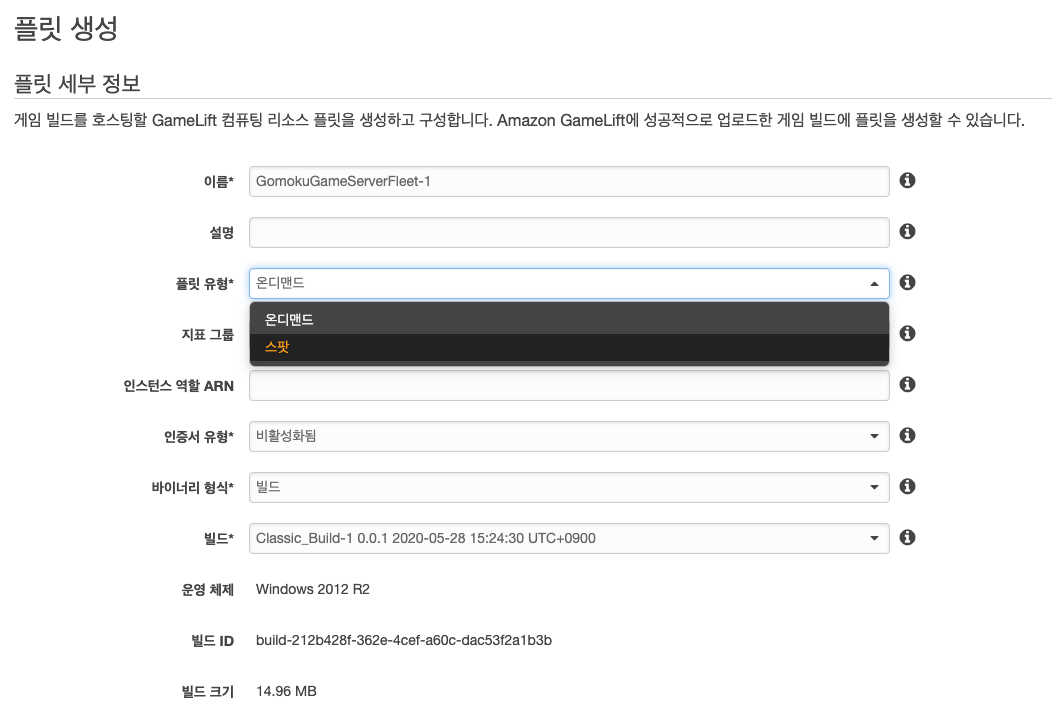Click the 이름 input with GomokuGameServerFleet-1
Screen dimensions: 1052x709
pyautogui.click(x=569, y=181)
